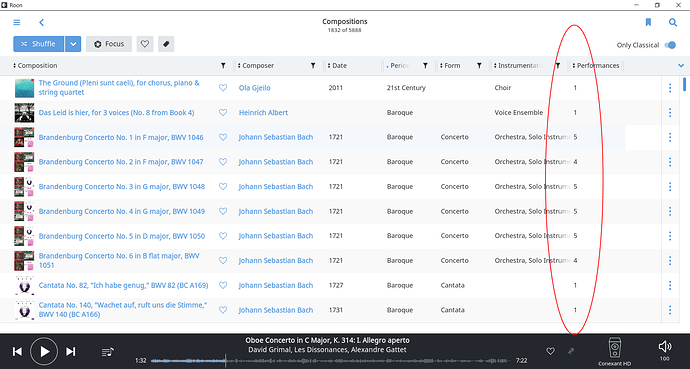Viewport: 690px width, 369px height.
Task: Click the Conexant HD audio zone icon
Action: click(614, 348)
